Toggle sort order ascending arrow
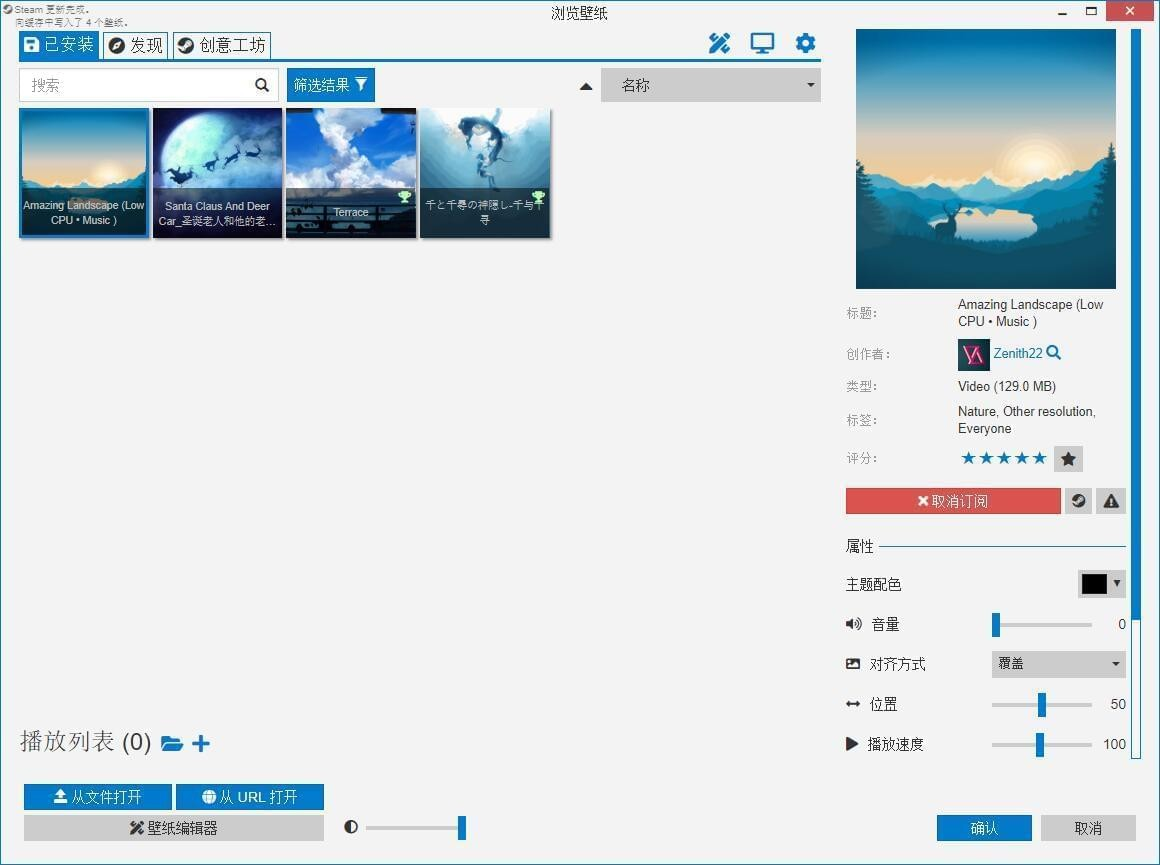The width and height of the screenshot is (1160, 865). point(586,86)
